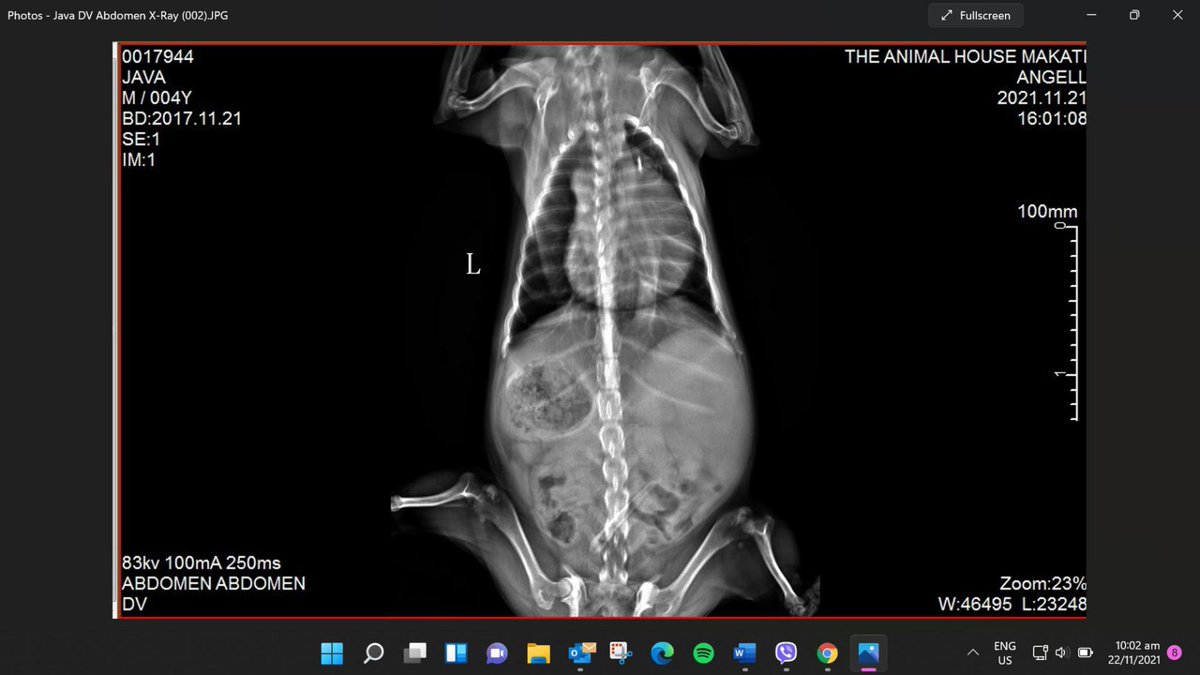Close the Photos window
This screenshot has width=1200, height=675.
coord(1177,15)
